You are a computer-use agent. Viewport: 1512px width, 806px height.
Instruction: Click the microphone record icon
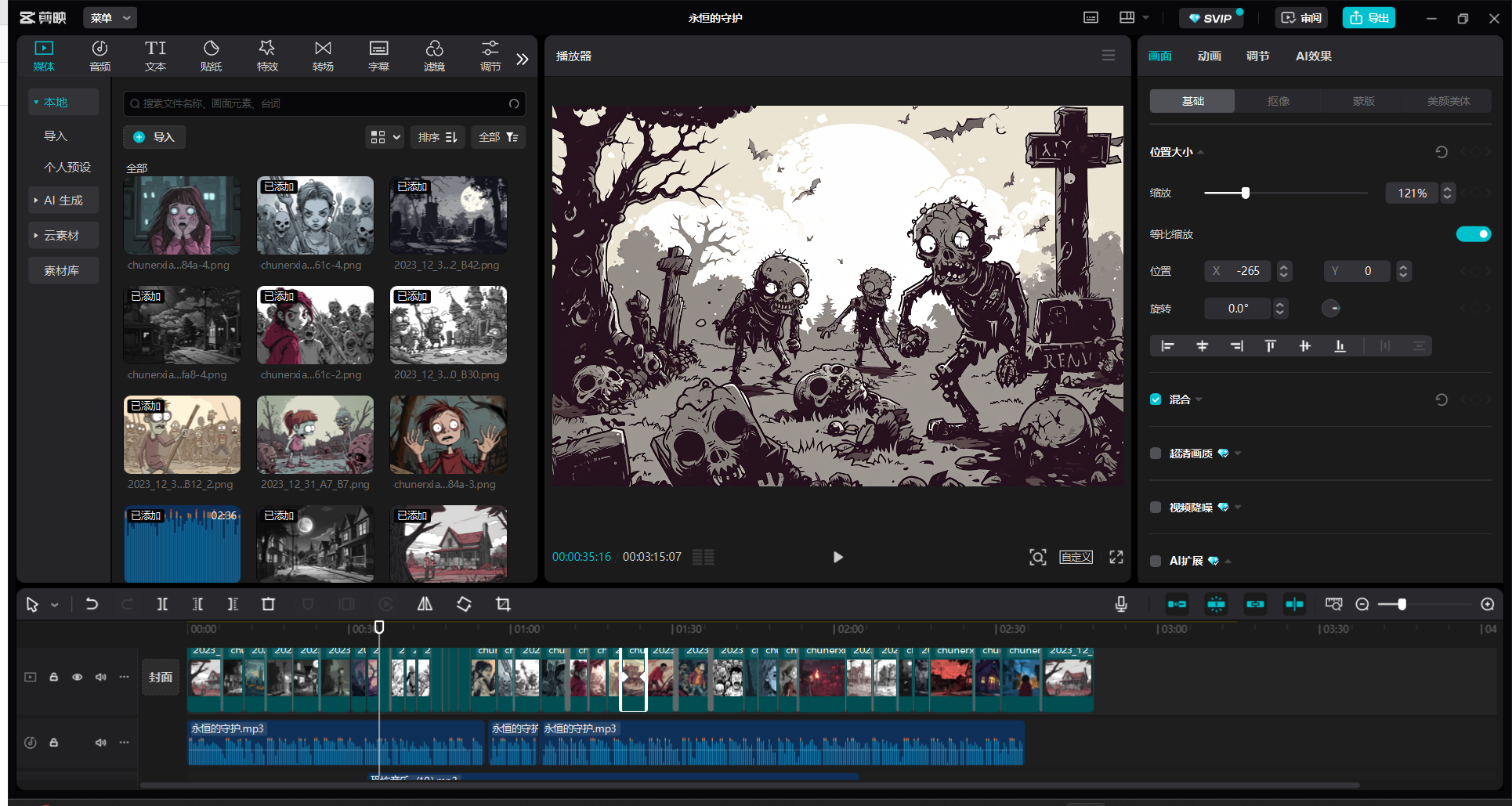pos(1121,604)
